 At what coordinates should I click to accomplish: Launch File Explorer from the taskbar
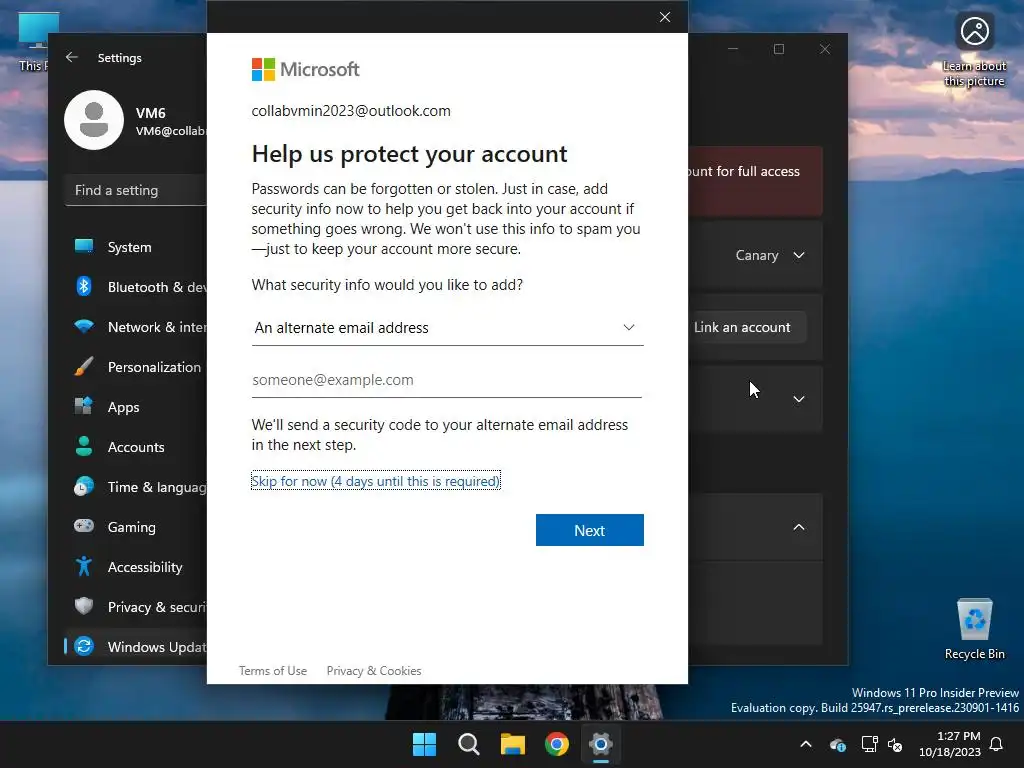pyautogui.click(x=513, y=744)
